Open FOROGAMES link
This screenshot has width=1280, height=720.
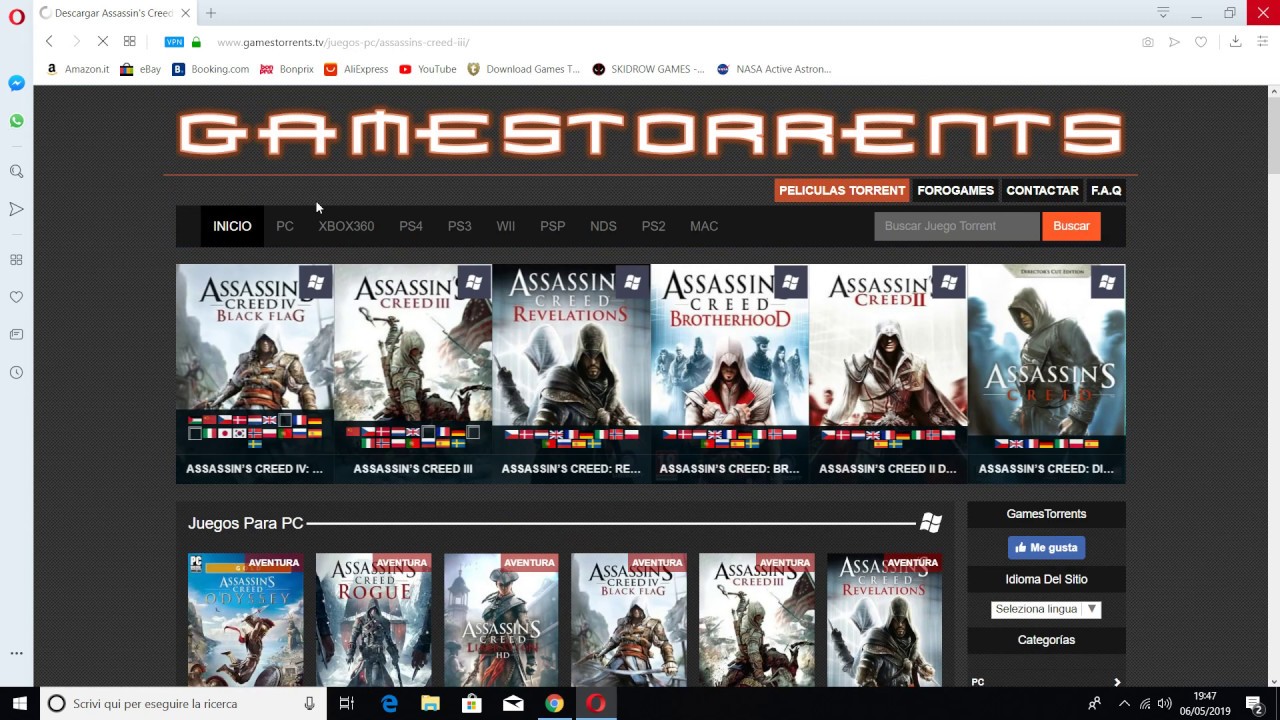click(x=955, y=190)
